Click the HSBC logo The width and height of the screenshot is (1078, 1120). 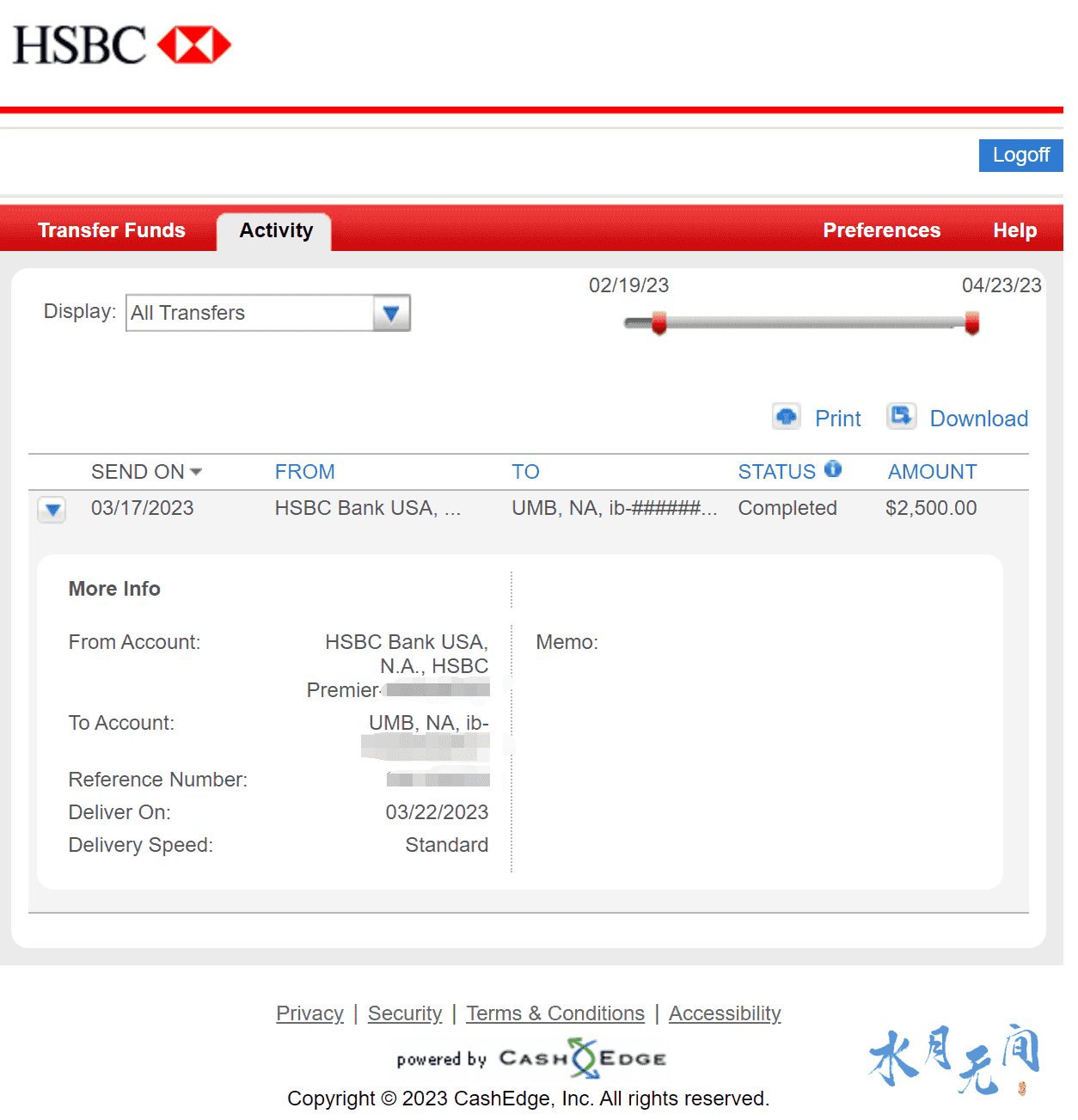click(122, 45)
